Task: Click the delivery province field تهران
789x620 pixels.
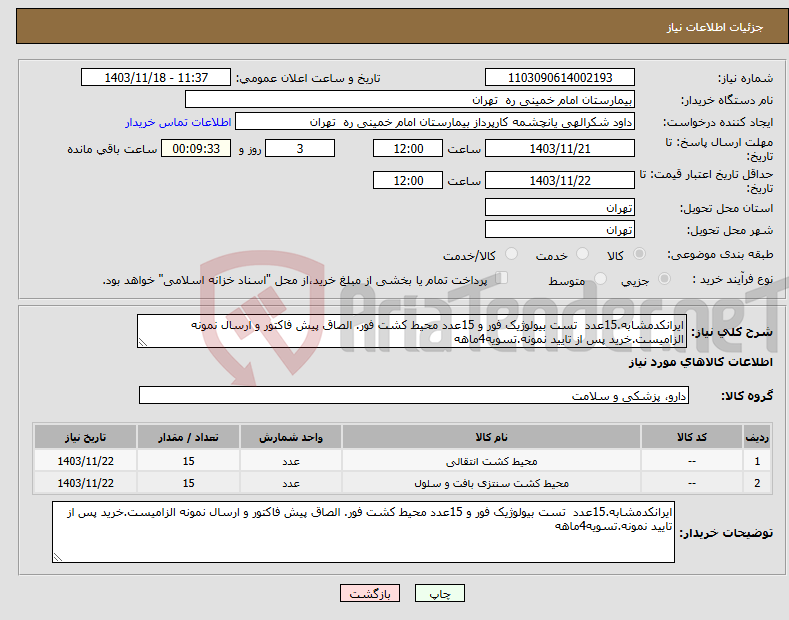Action: (560, 207)
